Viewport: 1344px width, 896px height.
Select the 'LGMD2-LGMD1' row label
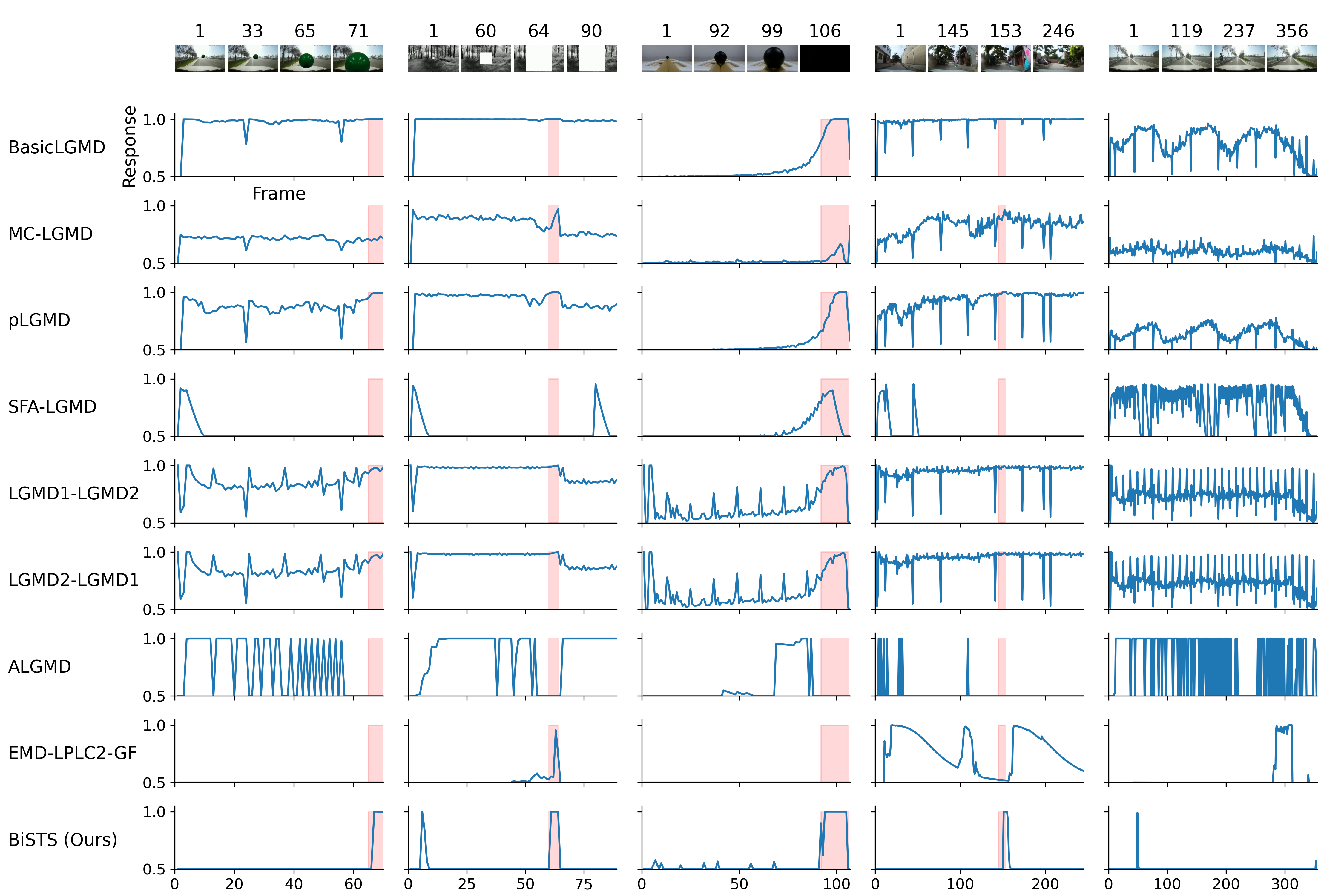tap(73, 580)
